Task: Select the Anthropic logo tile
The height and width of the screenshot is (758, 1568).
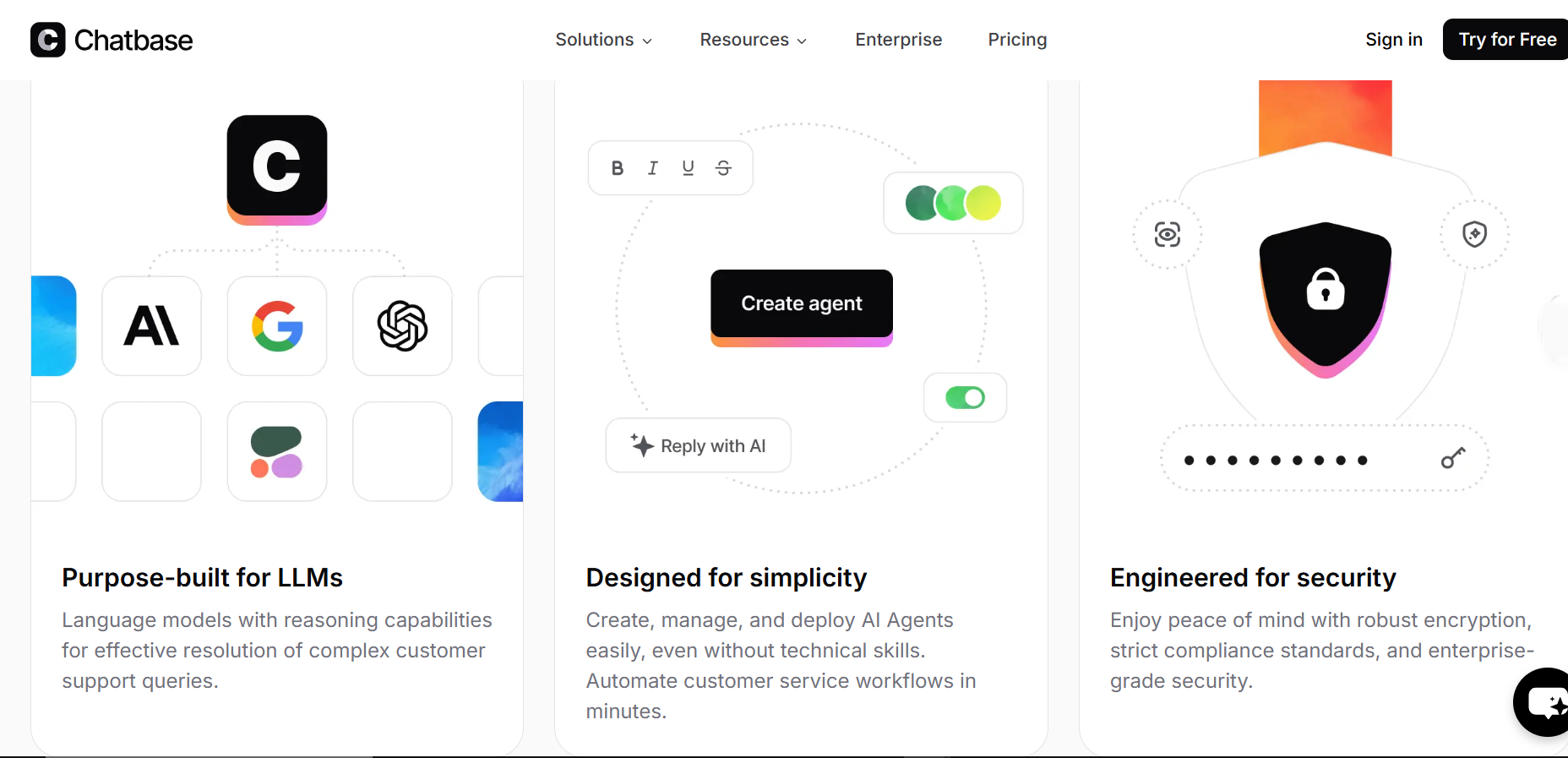Action: coord(151,326)
